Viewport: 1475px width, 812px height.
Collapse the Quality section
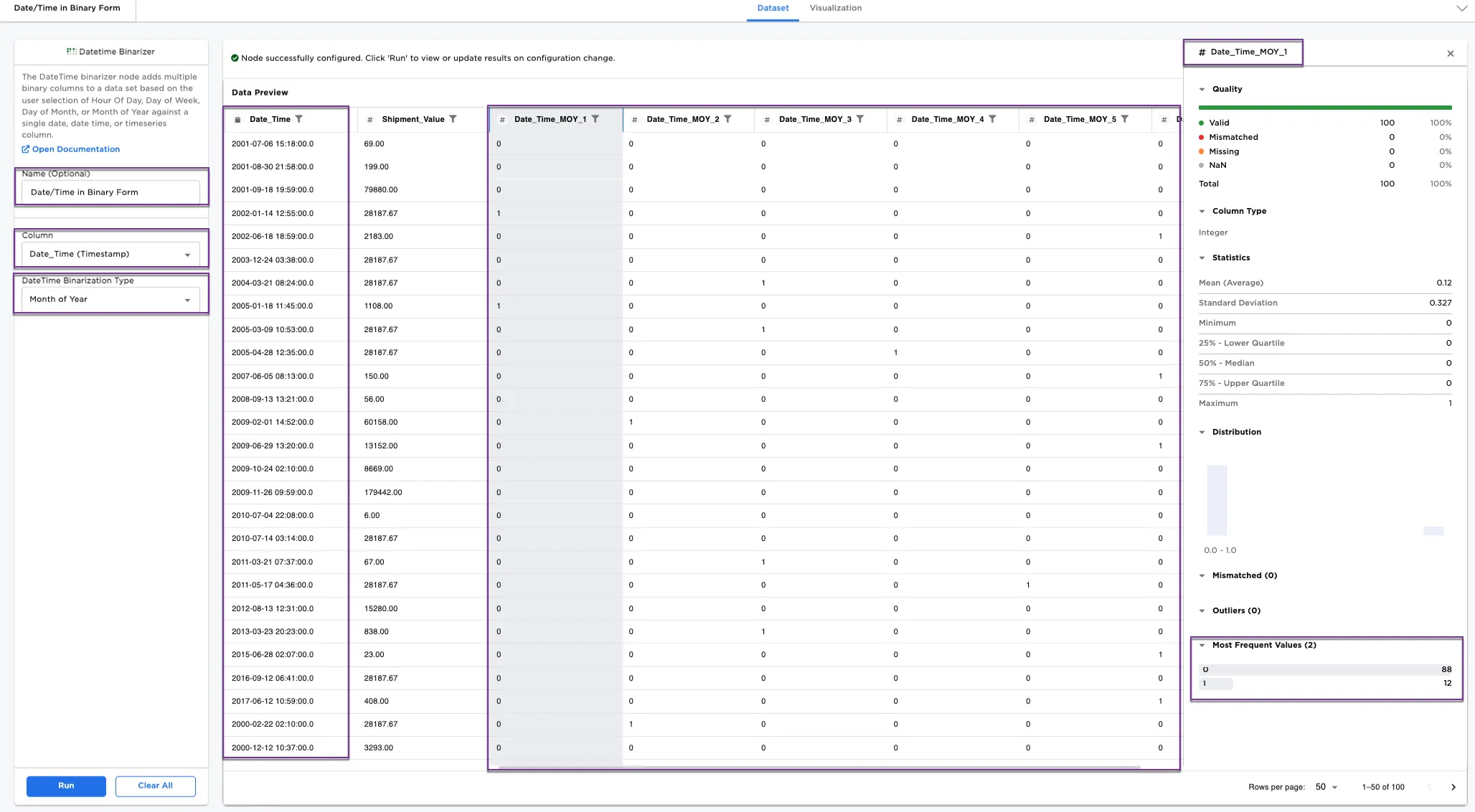1202,90
